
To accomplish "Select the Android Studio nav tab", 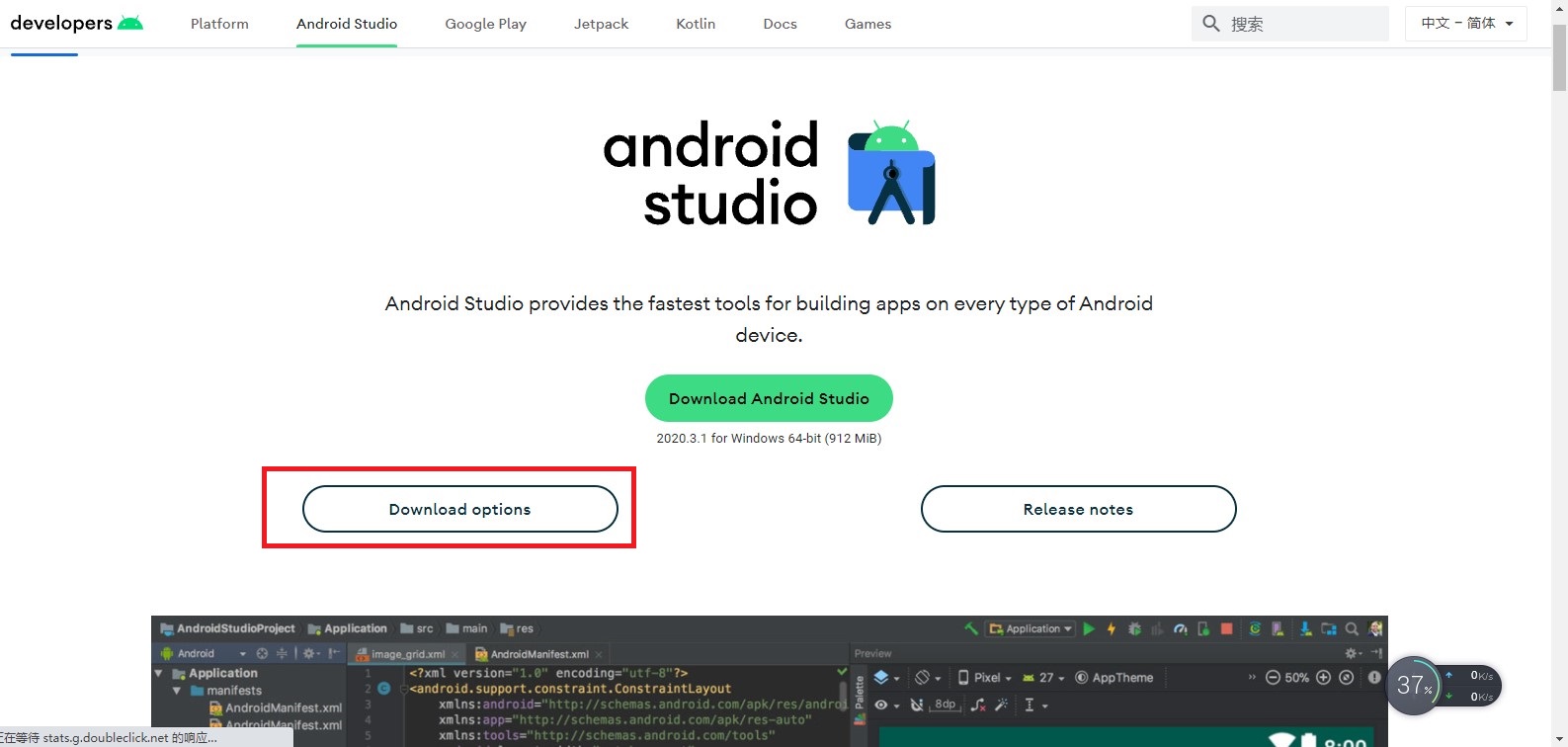I will tap(347, 24).
